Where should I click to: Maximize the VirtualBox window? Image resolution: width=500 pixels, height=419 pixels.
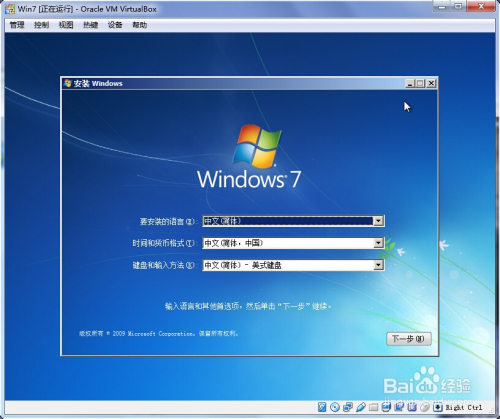pos(459,7)
